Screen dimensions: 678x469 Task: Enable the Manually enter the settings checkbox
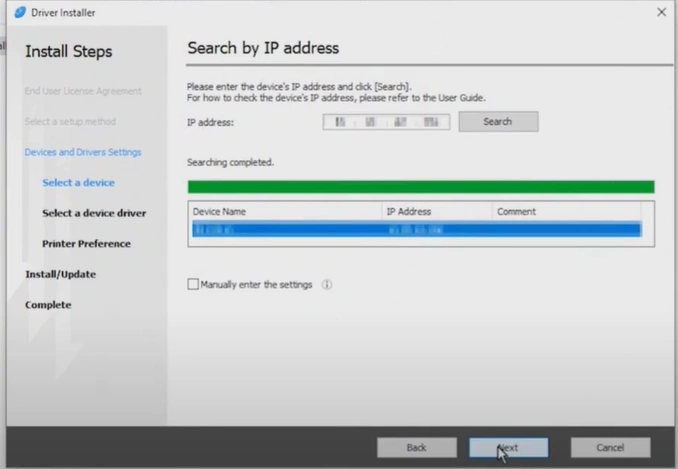pos(193,285)
